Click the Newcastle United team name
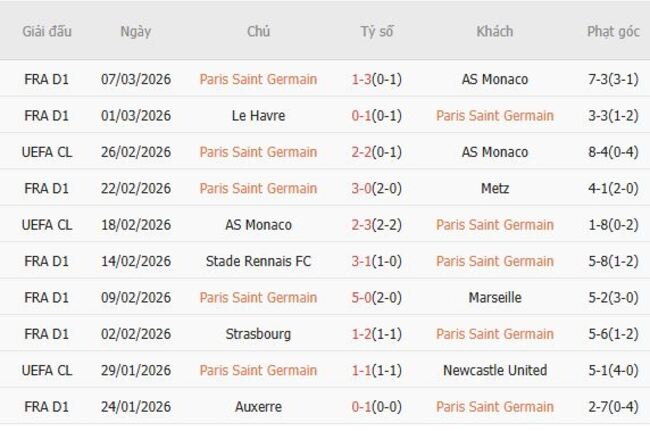This screenshot has width=650, height=431. [495, 370]
